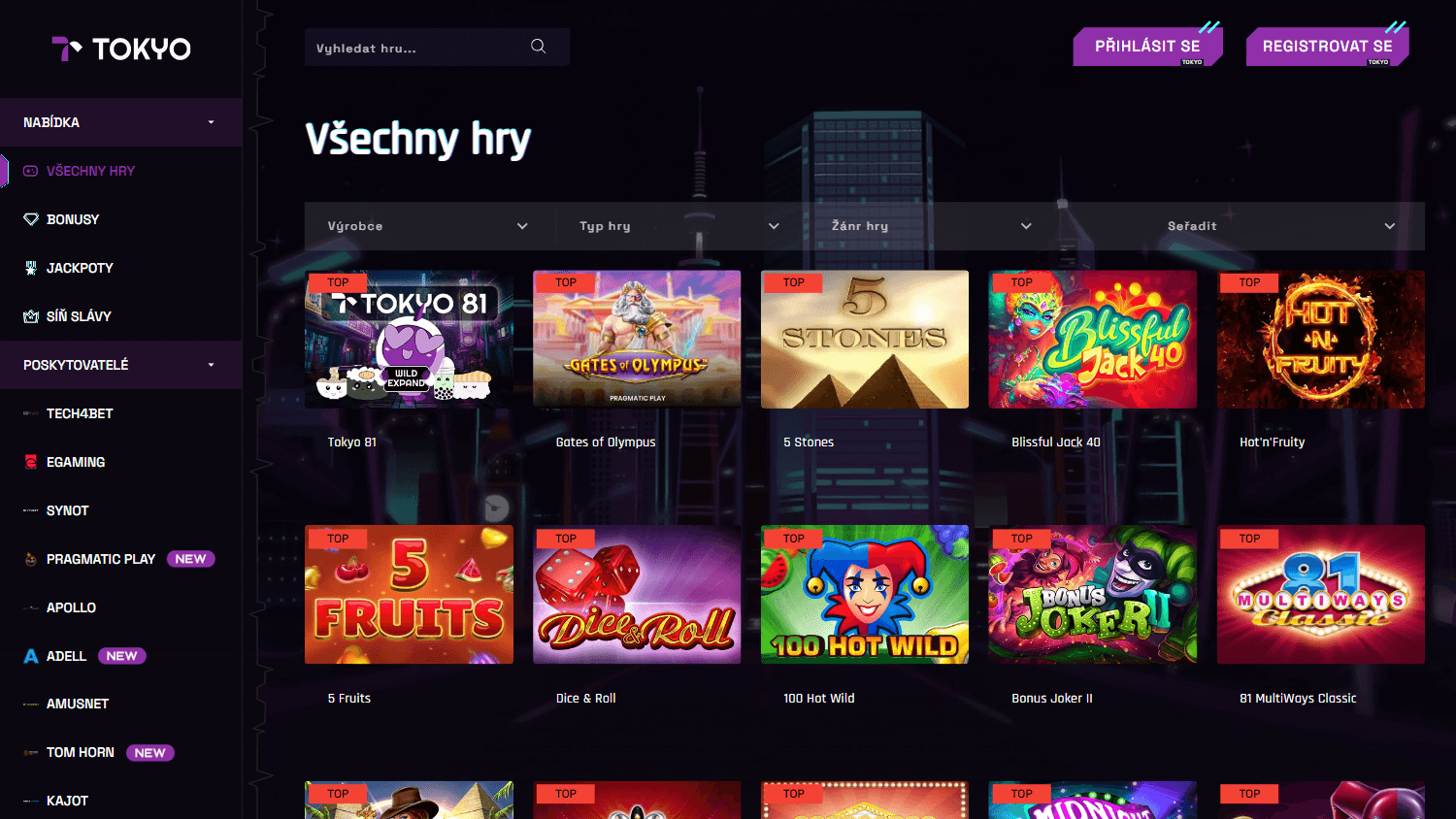This screenshot has height=819, width=1456.
Task: Open 100 Hot Wild game thumbnail
Action: (x=865, y=595)
